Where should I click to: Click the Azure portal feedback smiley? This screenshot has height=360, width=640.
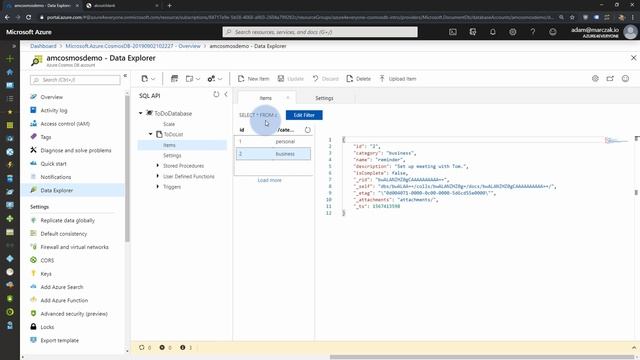(553, 32)
